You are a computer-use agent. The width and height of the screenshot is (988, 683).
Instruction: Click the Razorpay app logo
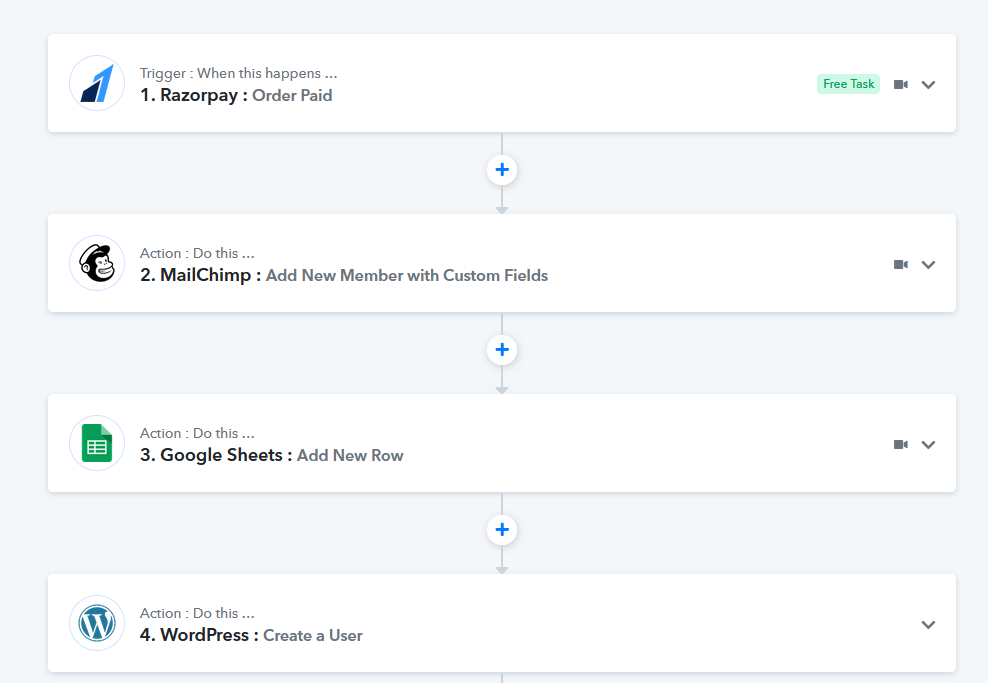click(x=97, y=83)
